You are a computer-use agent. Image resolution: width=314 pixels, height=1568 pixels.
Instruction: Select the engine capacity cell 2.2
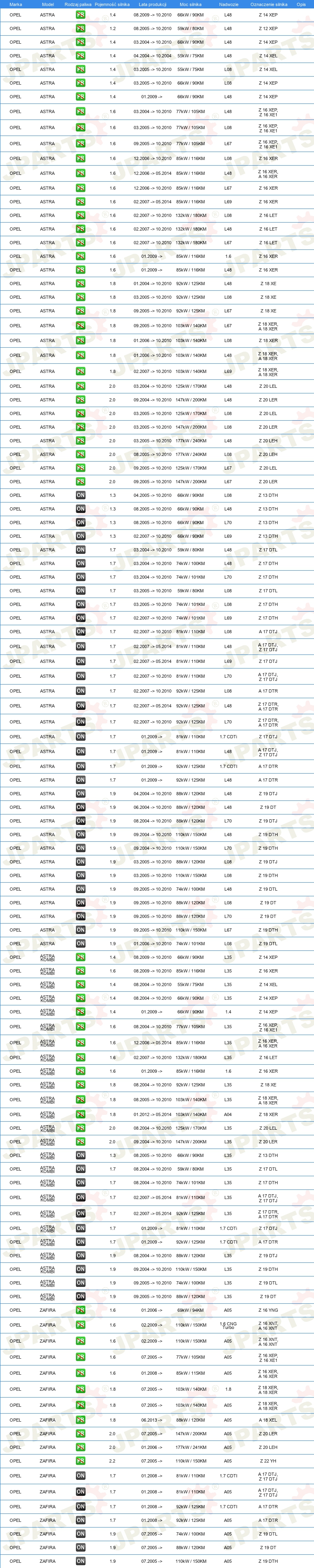click(x=112, y=1461)
